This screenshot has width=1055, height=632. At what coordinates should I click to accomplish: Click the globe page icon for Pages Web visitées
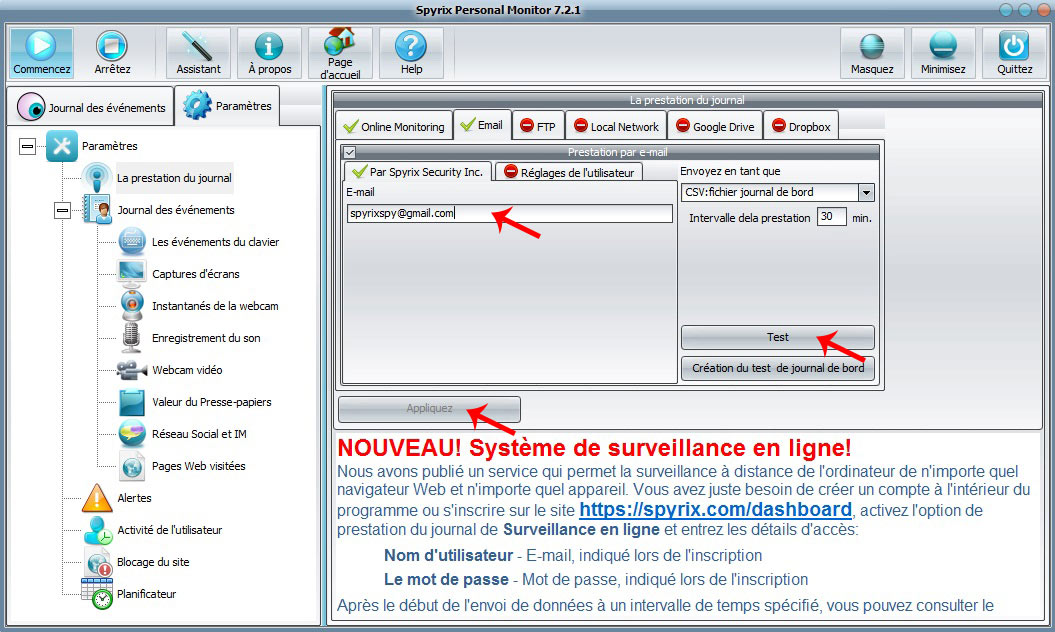[x=132, y=466]
